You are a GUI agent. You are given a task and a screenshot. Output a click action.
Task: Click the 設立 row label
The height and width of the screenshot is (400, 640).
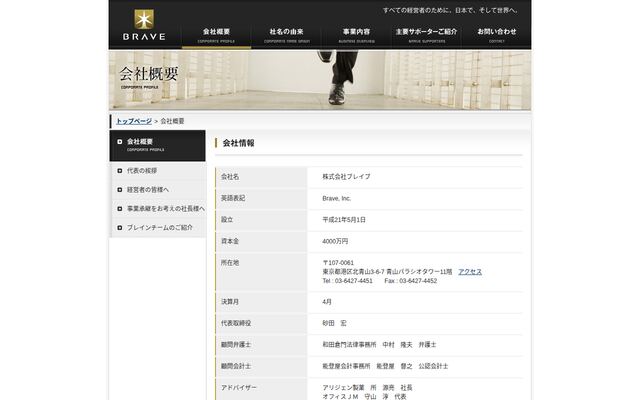click(x=227, y=220)
